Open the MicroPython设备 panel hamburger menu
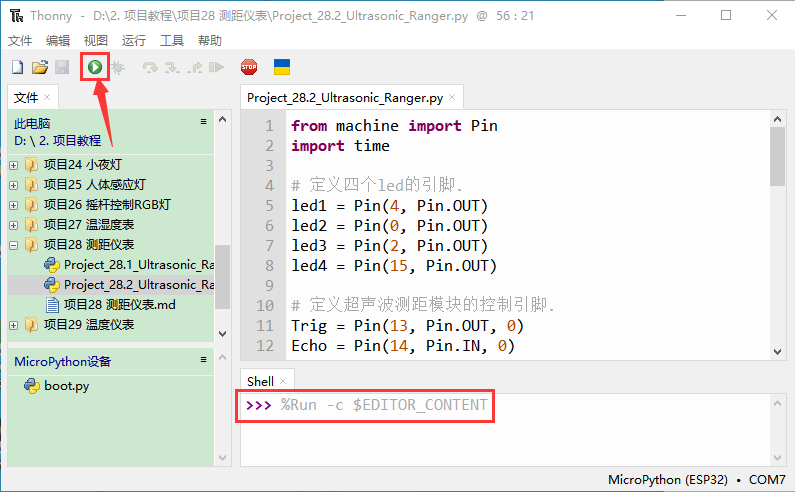Viewport: 795px width, 492px height. click(x=204, y=360)
